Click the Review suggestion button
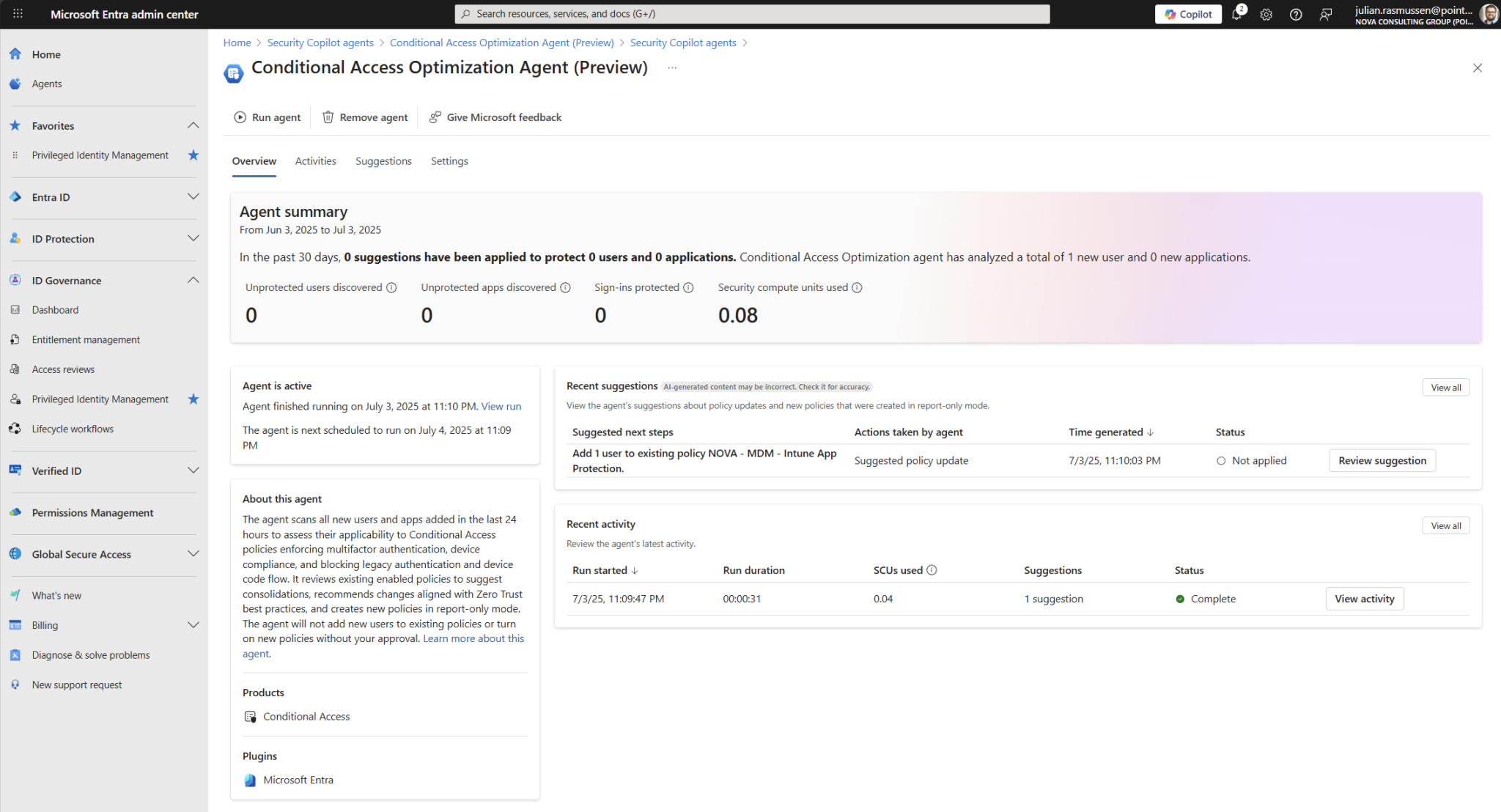The width and height of the screenshot is (1501, 812). point(1382,460)
